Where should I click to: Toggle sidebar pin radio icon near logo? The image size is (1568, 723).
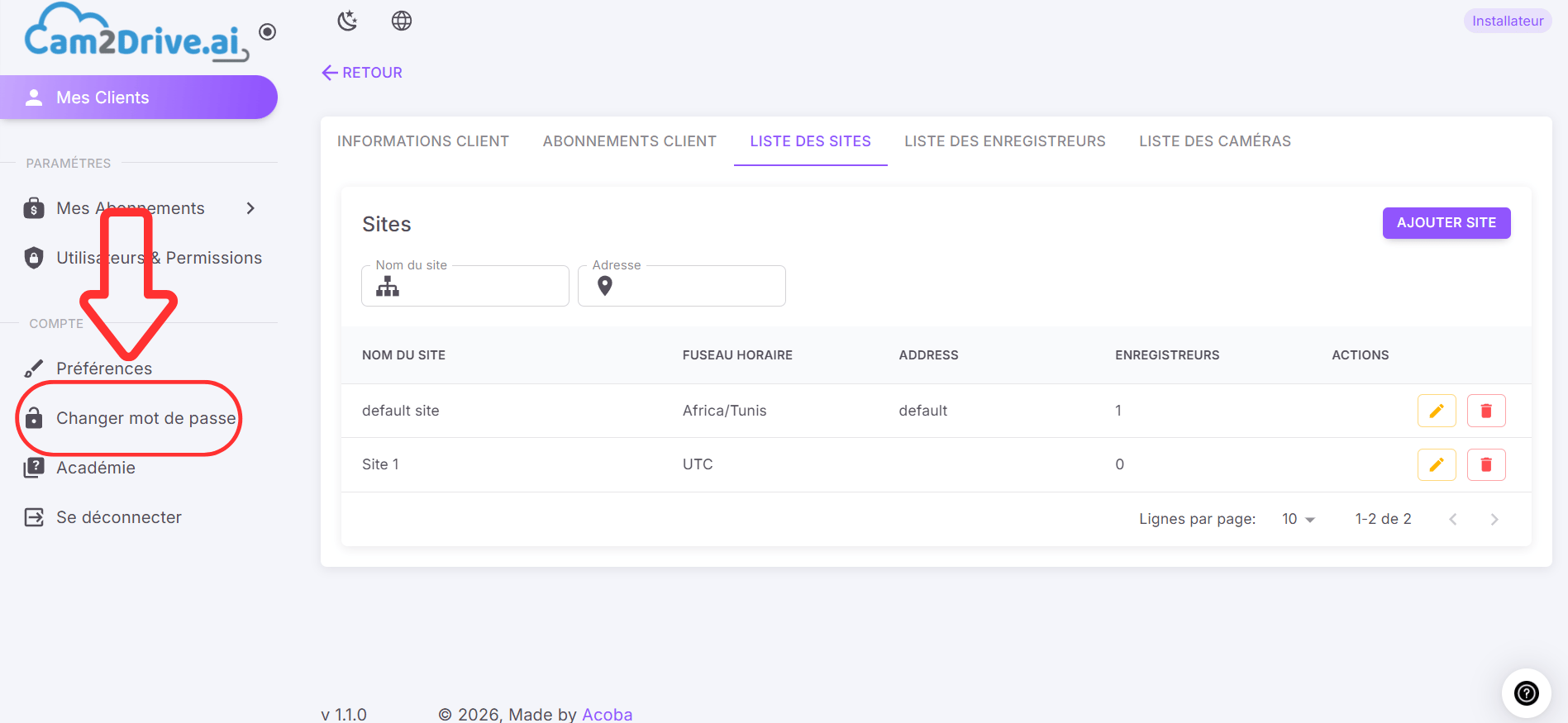(267, 32)
